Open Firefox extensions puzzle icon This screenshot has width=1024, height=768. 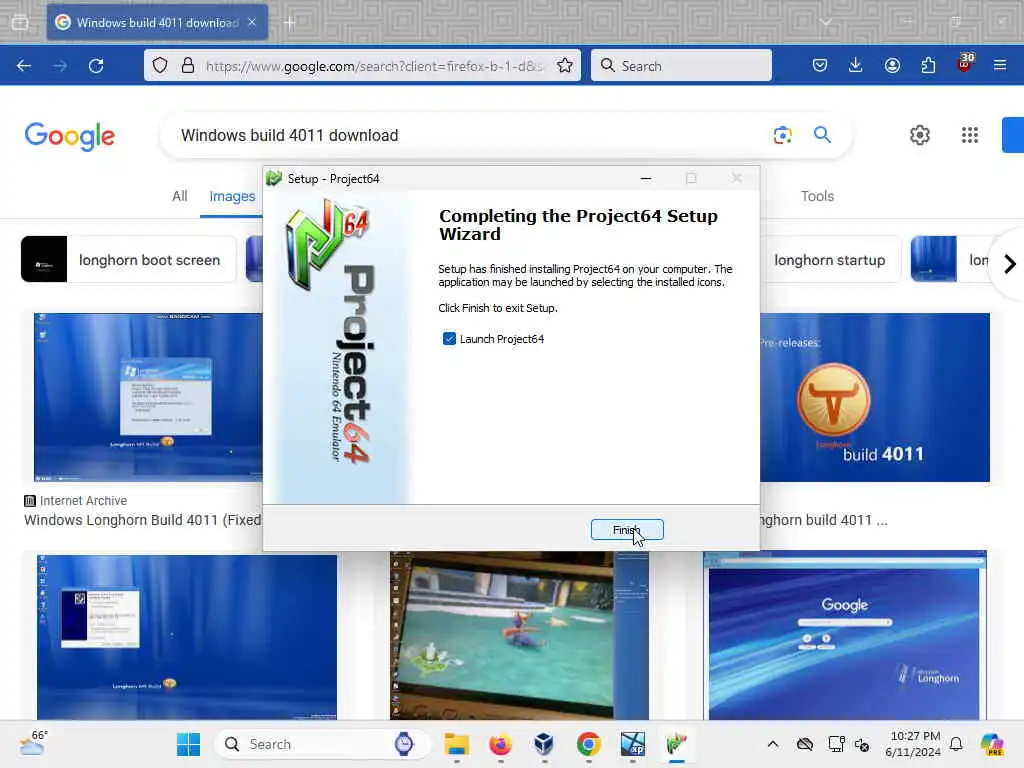[x=928, y=65]
